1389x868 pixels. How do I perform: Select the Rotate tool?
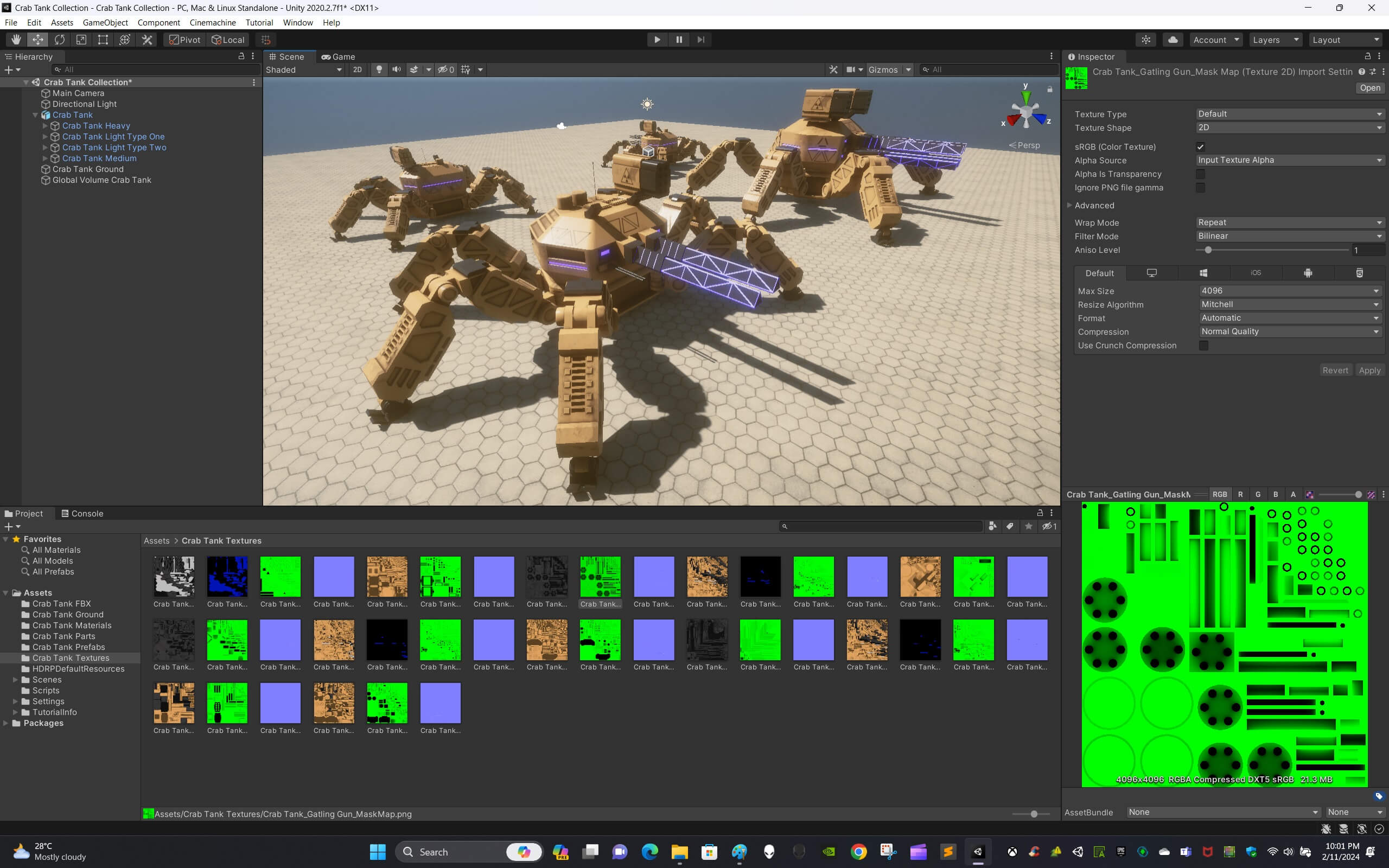click(x=60, y=40)
